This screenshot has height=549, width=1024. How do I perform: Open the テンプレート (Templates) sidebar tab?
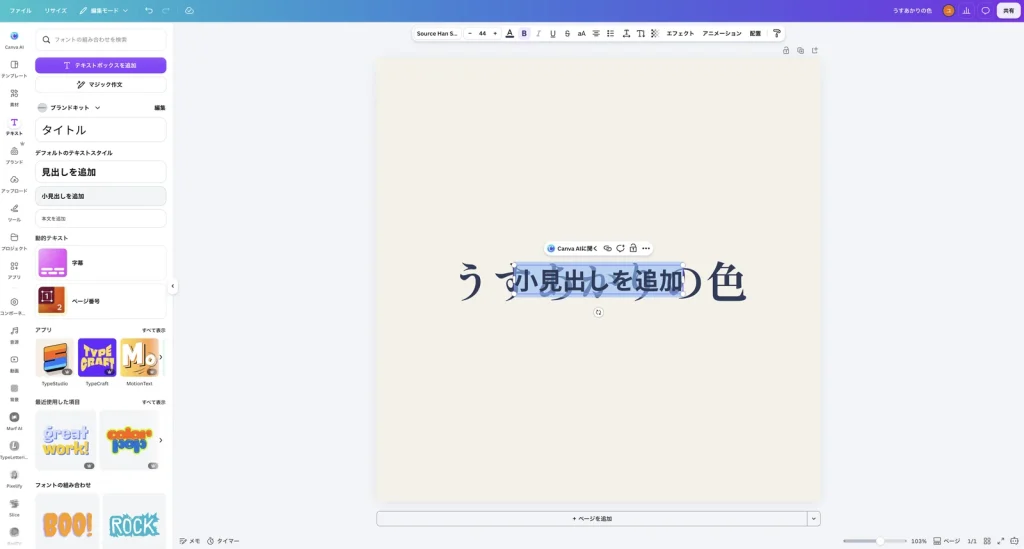14,68
